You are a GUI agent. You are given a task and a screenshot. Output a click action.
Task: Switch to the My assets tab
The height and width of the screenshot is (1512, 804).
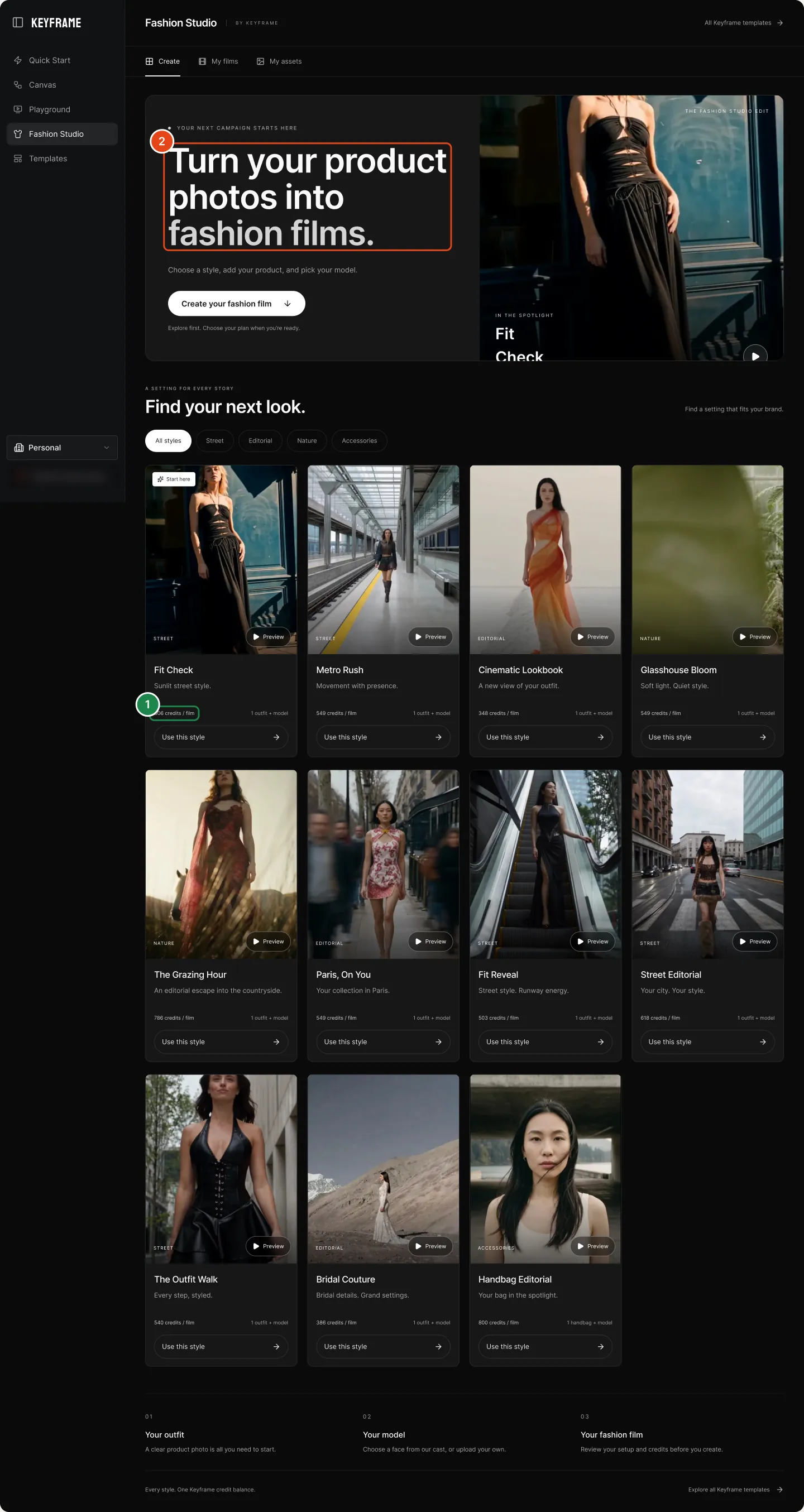(x=280, y=61)
